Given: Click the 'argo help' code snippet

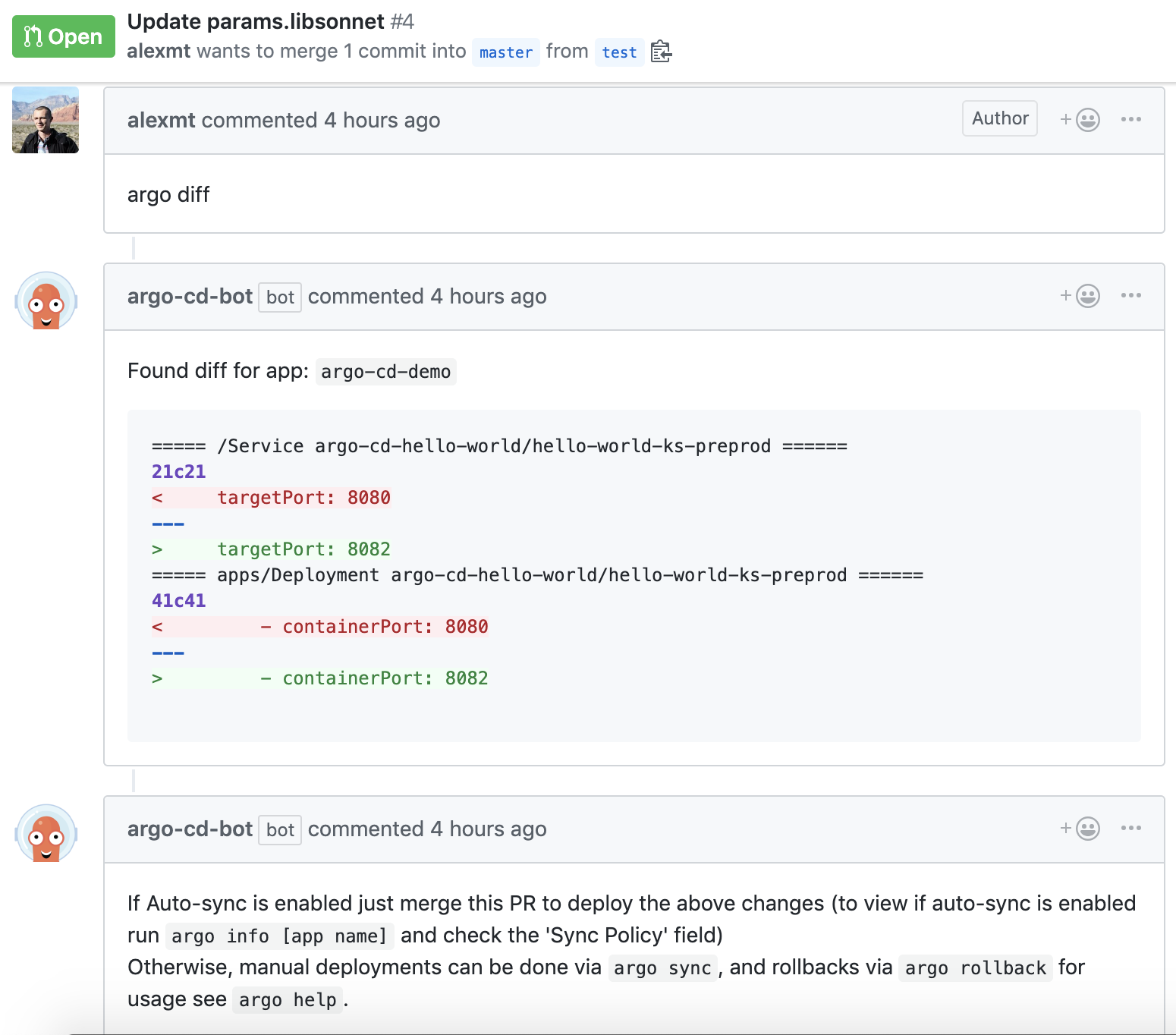Looking at the screenshot, I should click(x=288, y=1000).
